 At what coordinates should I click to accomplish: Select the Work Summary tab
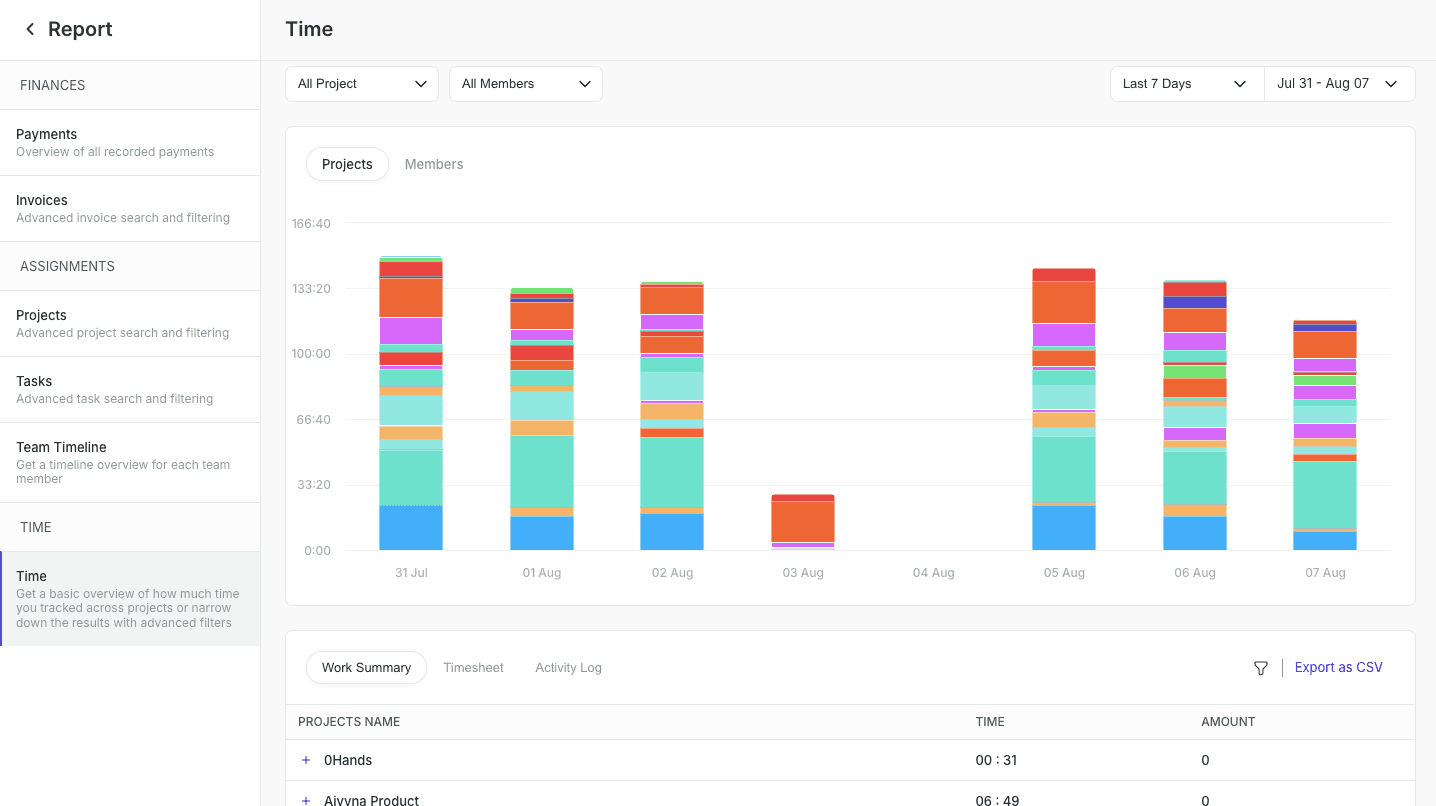point(366,667)
